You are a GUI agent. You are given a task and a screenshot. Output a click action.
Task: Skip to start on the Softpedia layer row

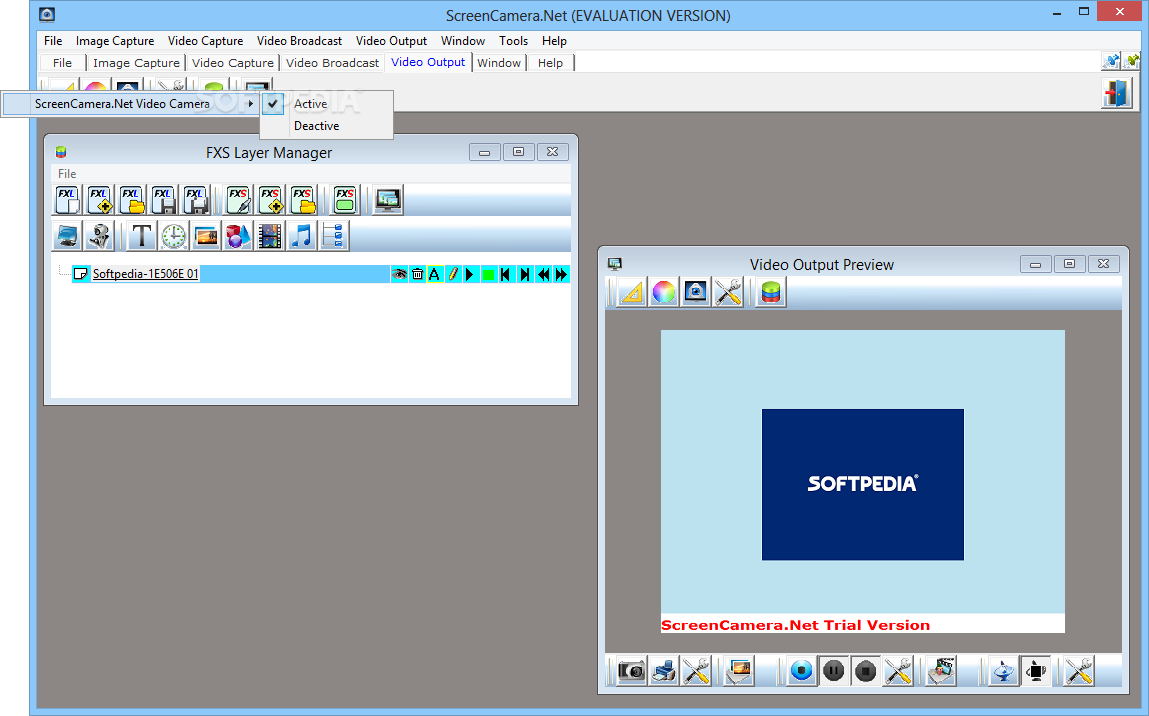(506, 274)
